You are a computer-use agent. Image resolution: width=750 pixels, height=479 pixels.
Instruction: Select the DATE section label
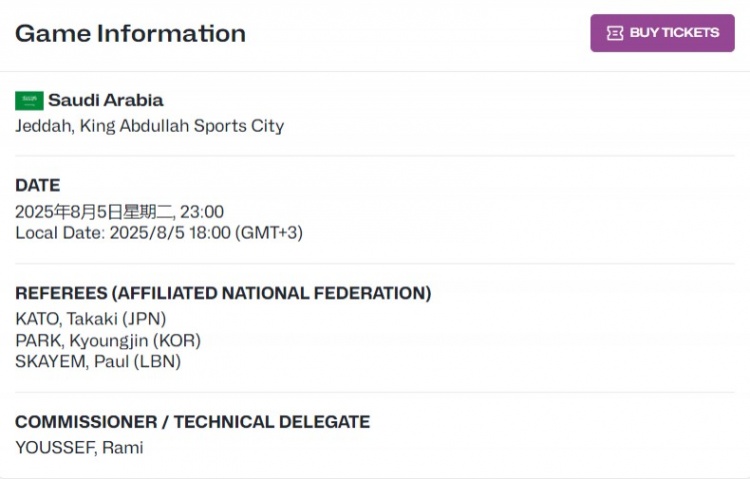[37, 185]
